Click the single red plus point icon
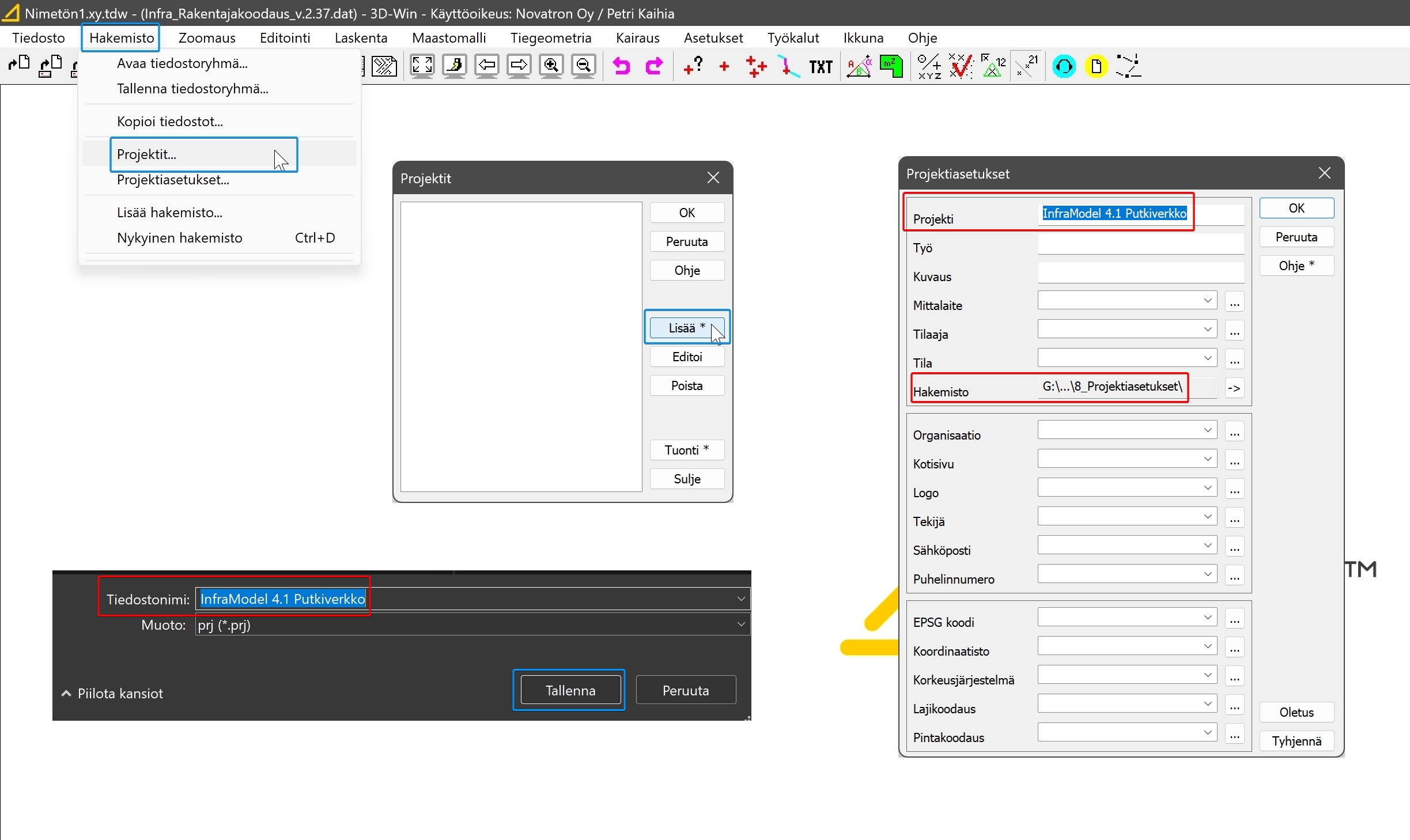The width and height of the screenshot is (1410, 840). (725, 67)
